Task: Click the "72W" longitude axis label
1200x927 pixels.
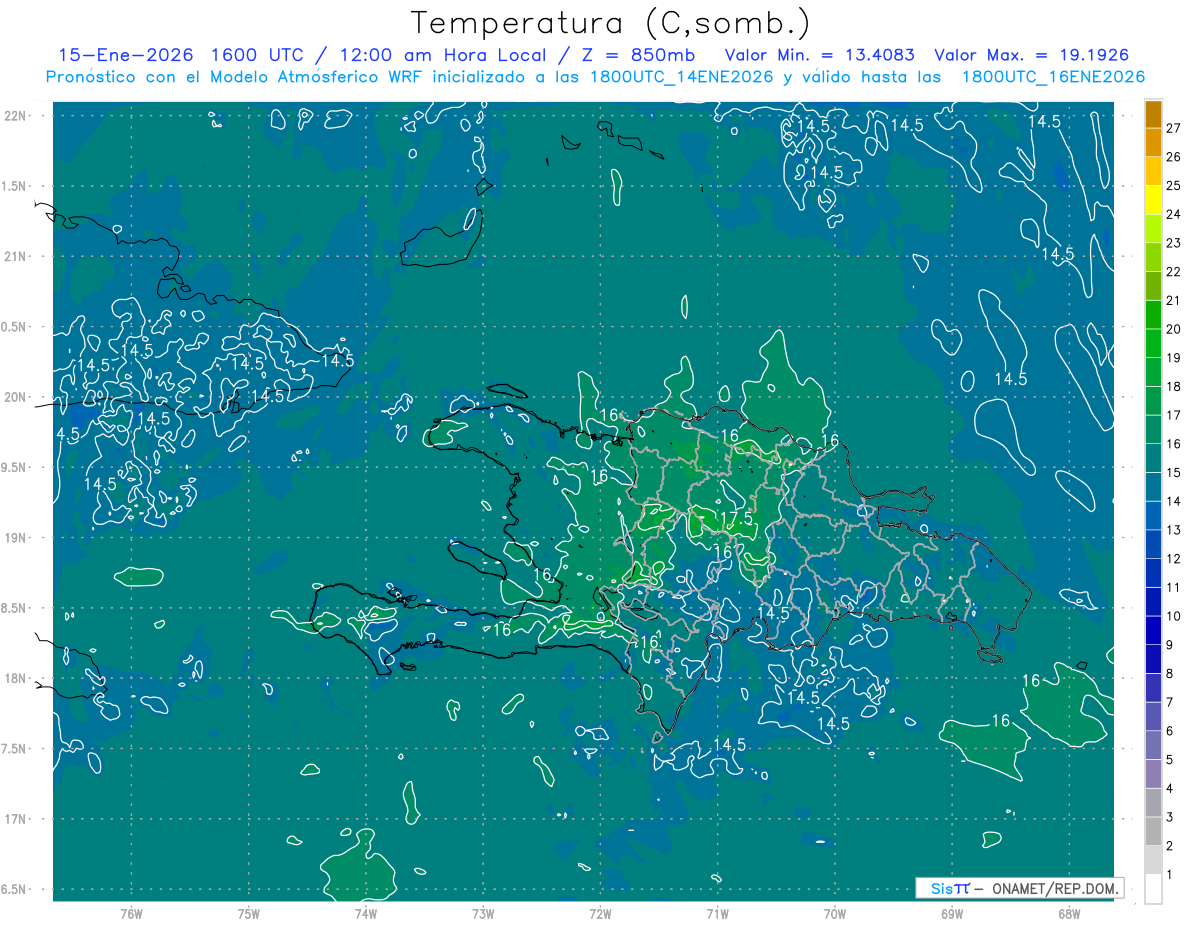Action: [600, 915]
